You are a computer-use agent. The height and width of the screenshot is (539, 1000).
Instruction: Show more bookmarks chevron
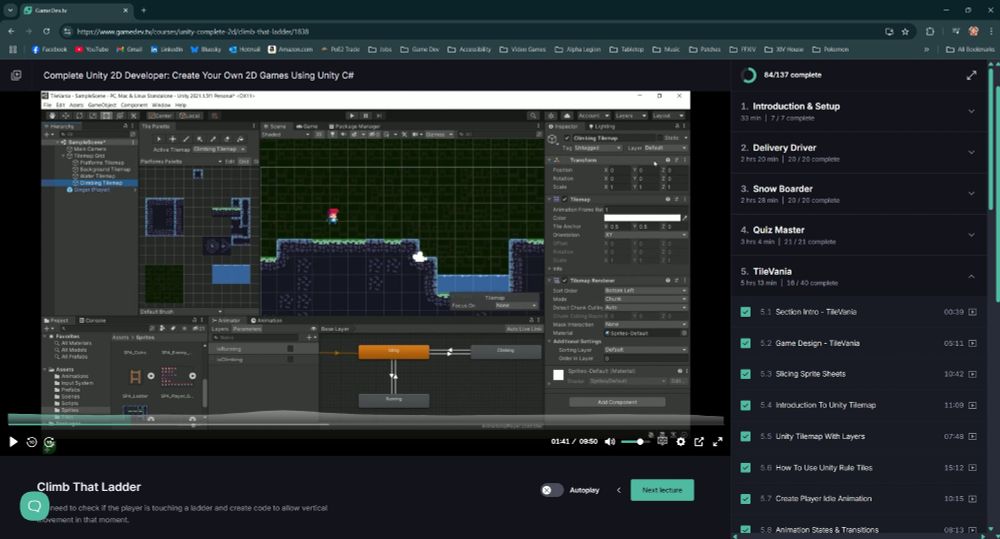[927, 49]
